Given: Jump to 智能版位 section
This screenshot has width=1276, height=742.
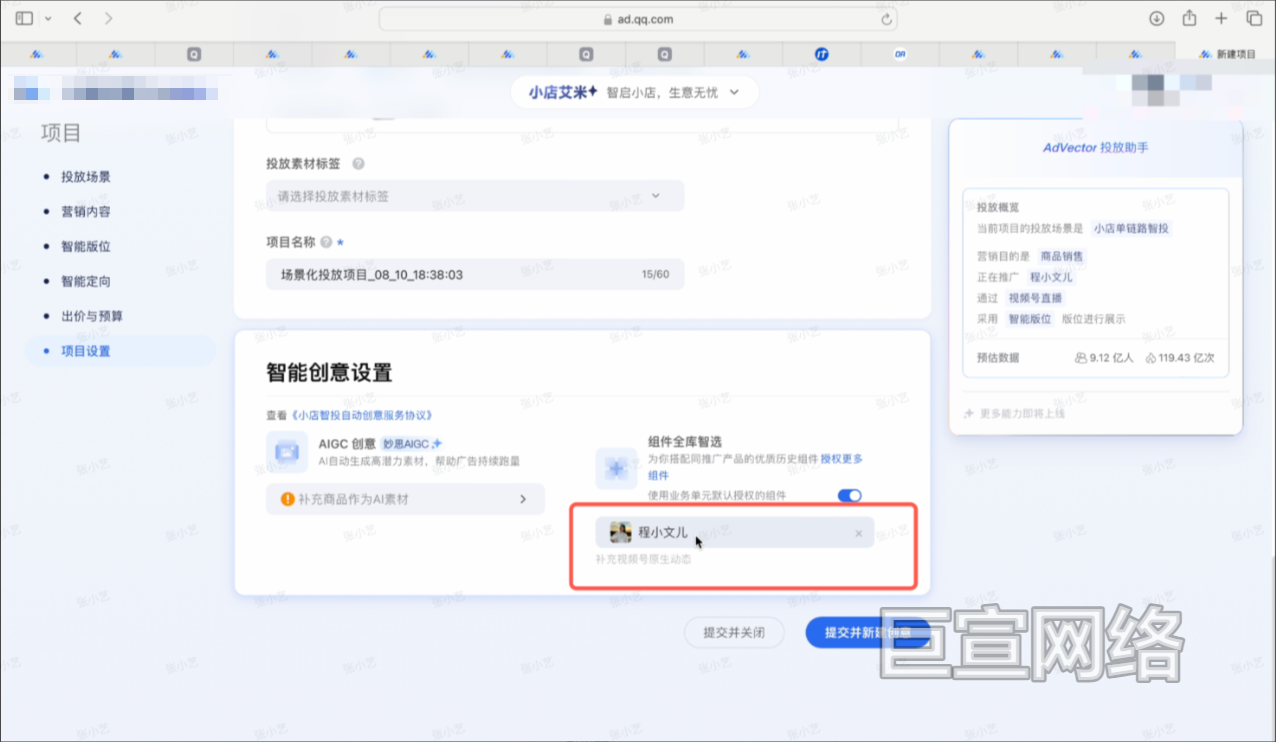Looking at the screenshot, I should 85,246.
